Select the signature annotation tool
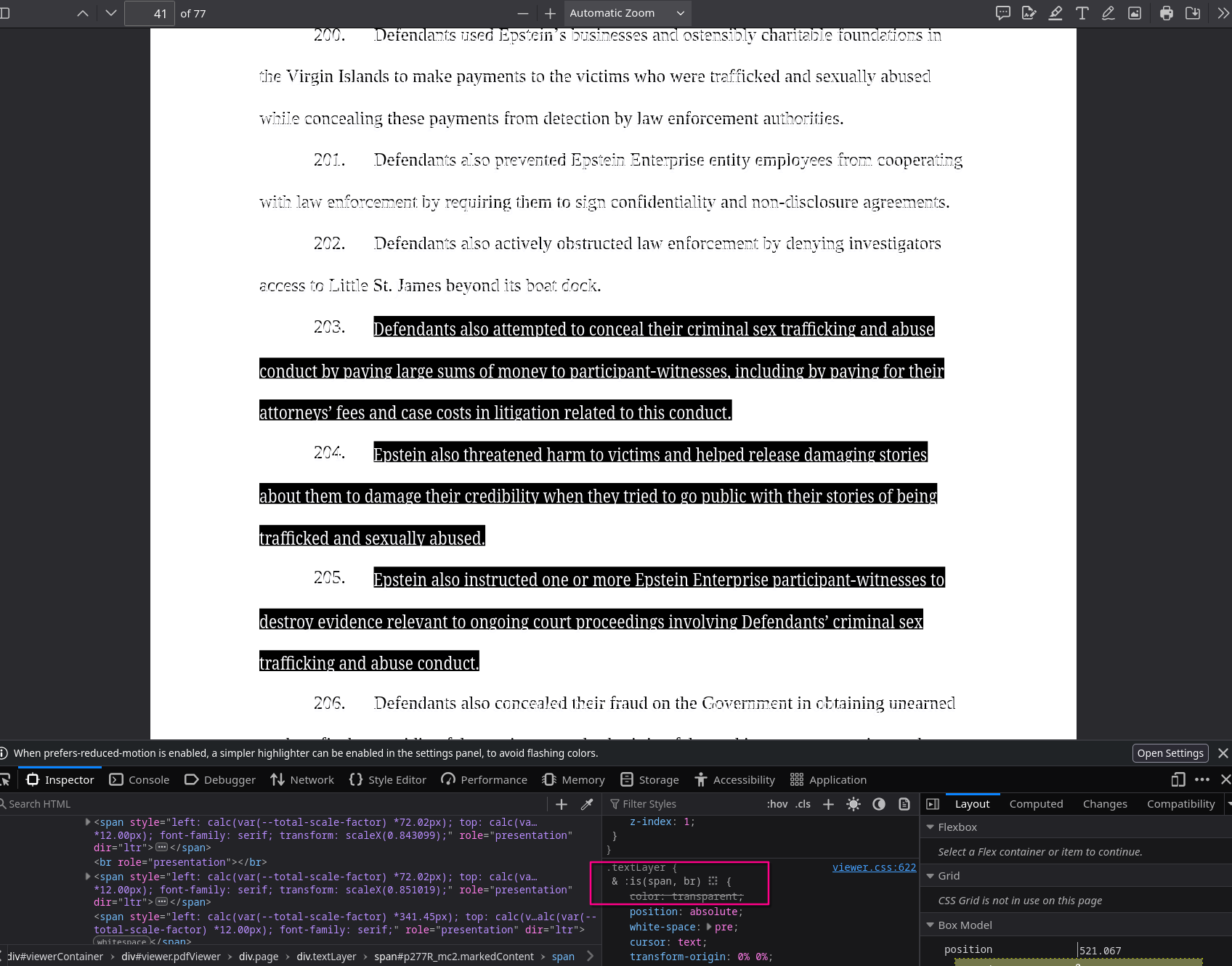1232x966 pixels. (1029, 13)
